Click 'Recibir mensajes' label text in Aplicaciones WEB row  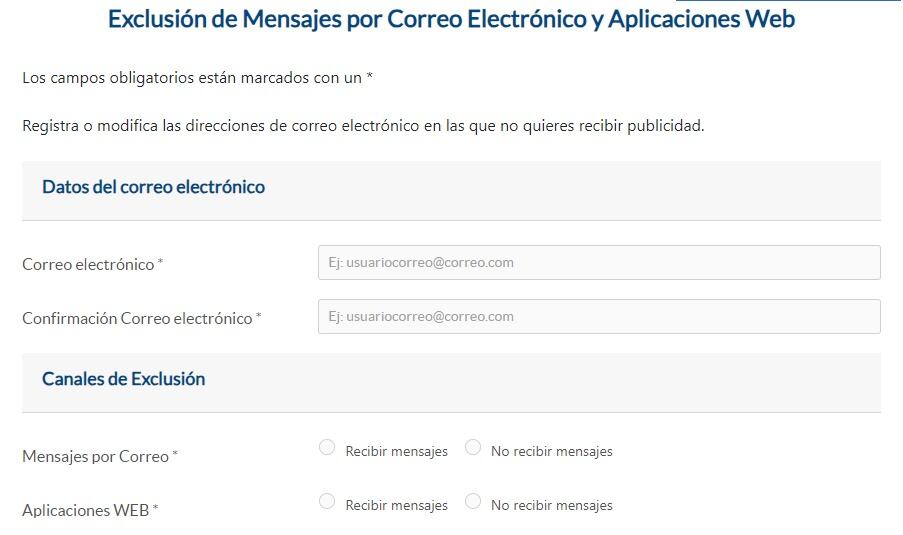click(396, 506)
